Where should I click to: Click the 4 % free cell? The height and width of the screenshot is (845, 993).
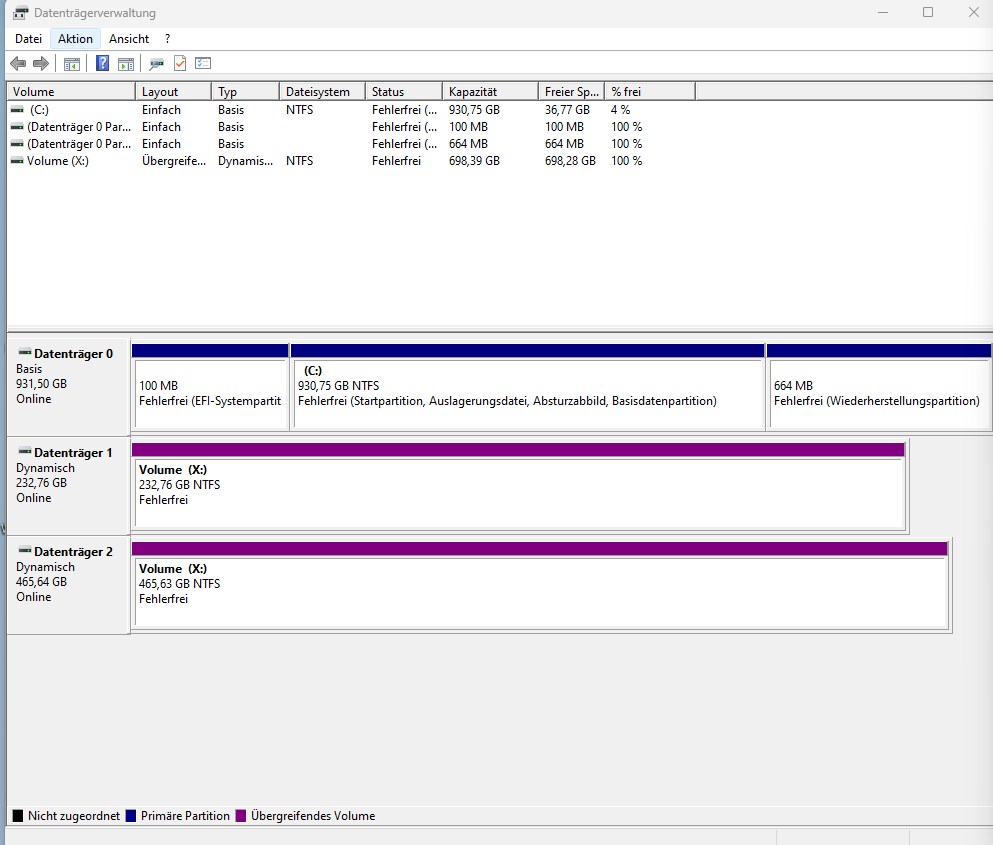click(621, 110)
